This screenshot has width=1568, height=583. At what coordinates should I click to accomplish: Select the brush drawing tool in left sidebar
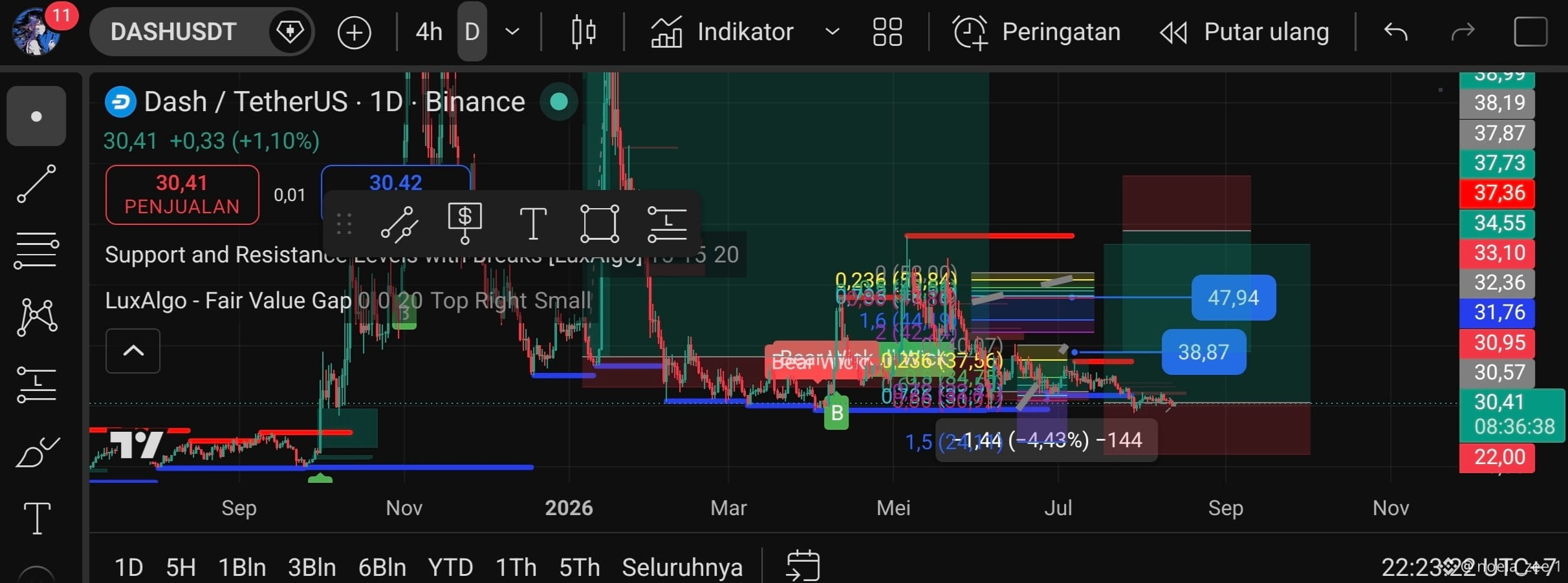[37, 452]
